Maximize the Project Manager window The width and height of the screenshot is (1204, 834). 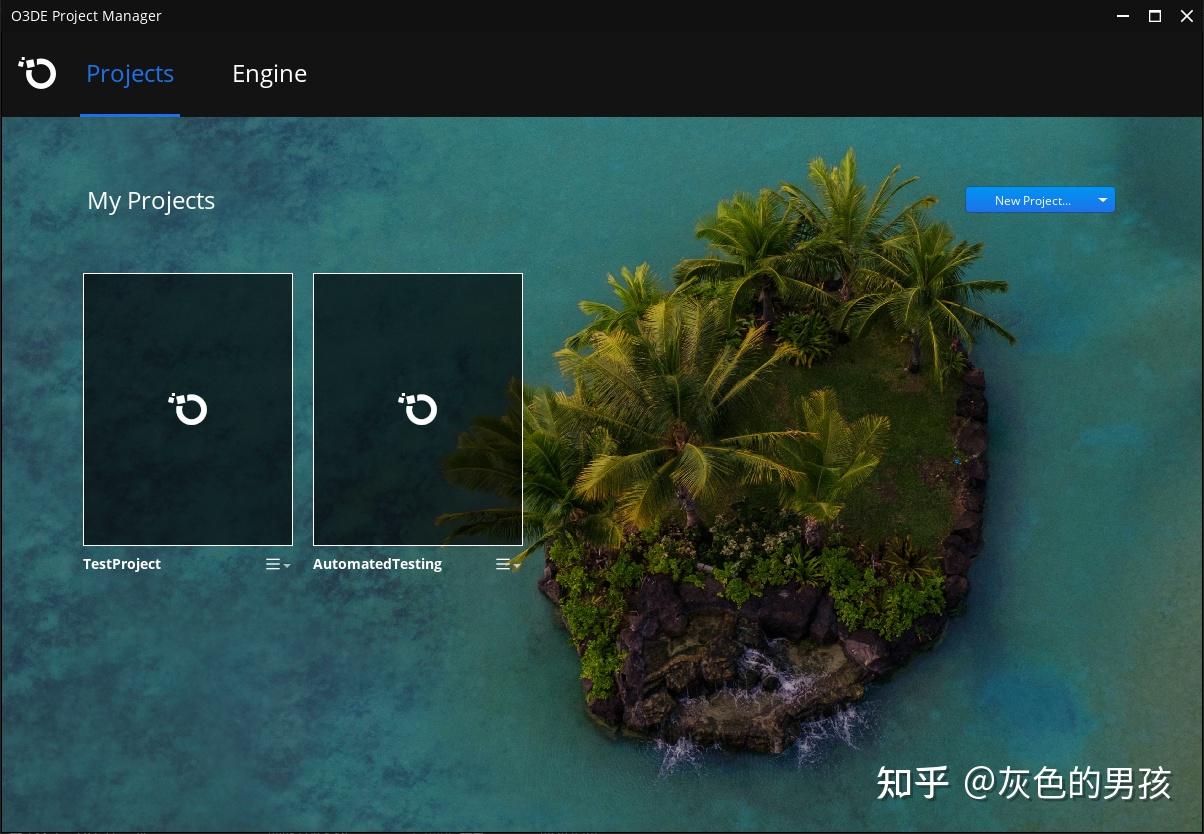(1154, 16)
